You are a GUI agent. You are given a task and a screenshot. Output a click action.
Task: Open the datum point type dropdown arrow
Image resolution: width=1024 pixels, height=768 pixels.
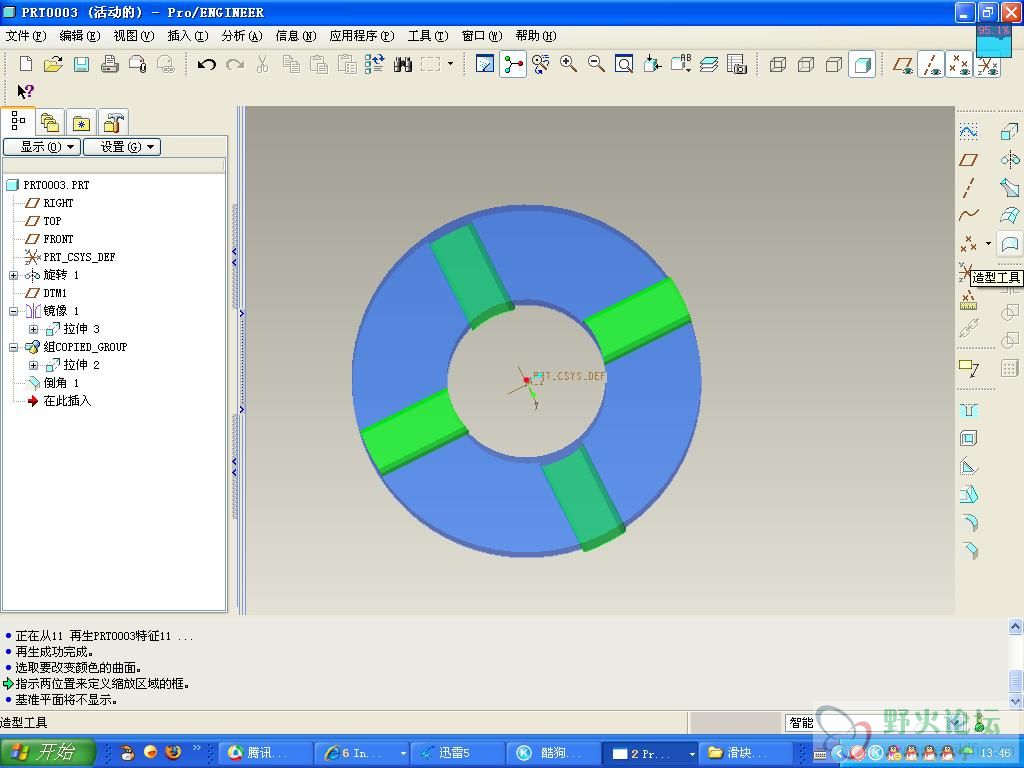pyautogui.click(x=988, y=244)
